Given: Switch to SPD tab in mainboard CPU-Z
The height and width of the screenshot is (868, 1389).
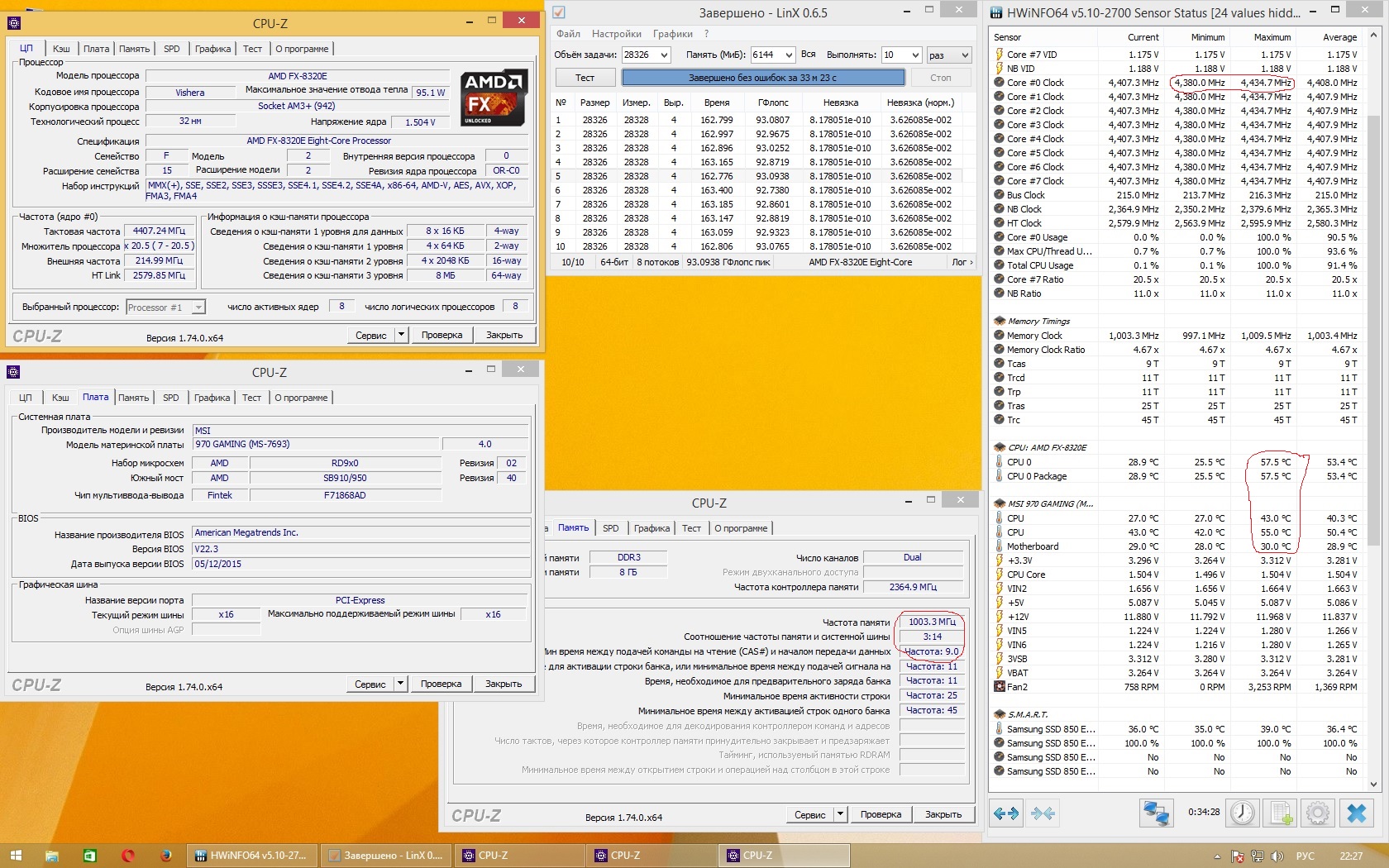Looking at the screenshot, I should [x=171, y=398].
